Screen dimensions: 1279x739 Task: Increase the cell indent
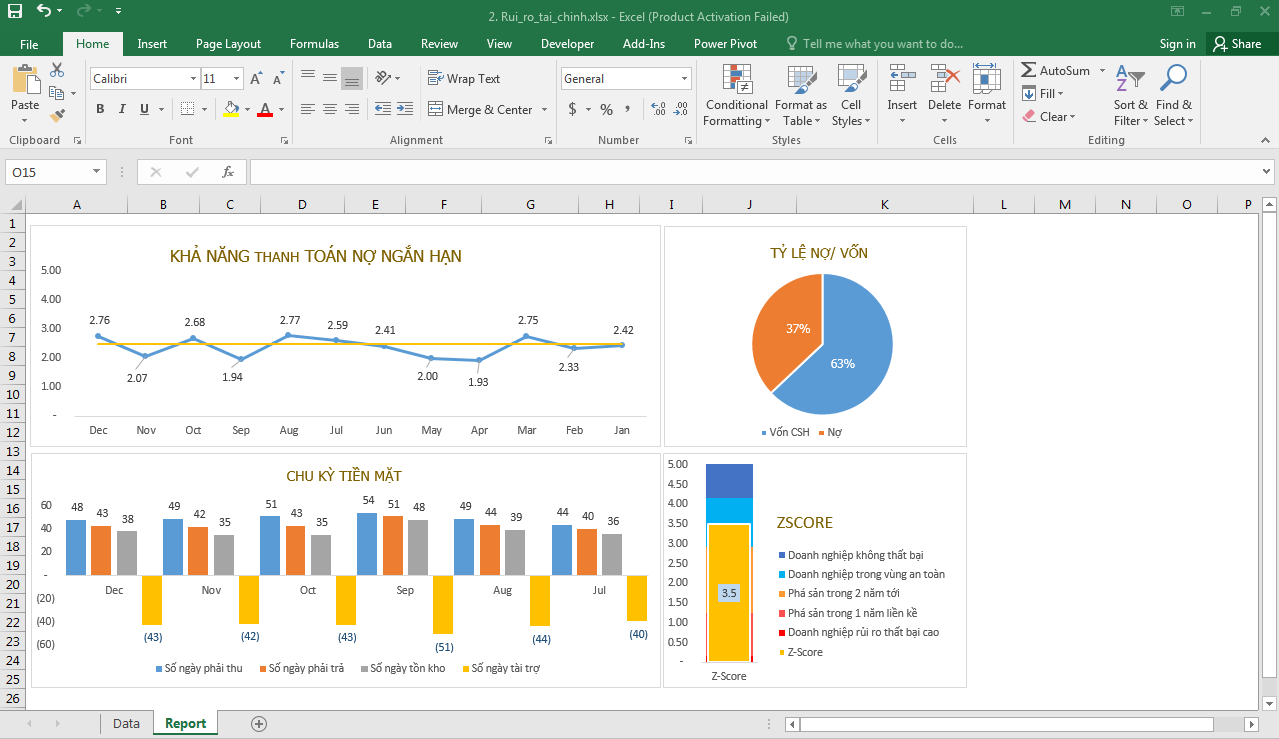point(404,109)
